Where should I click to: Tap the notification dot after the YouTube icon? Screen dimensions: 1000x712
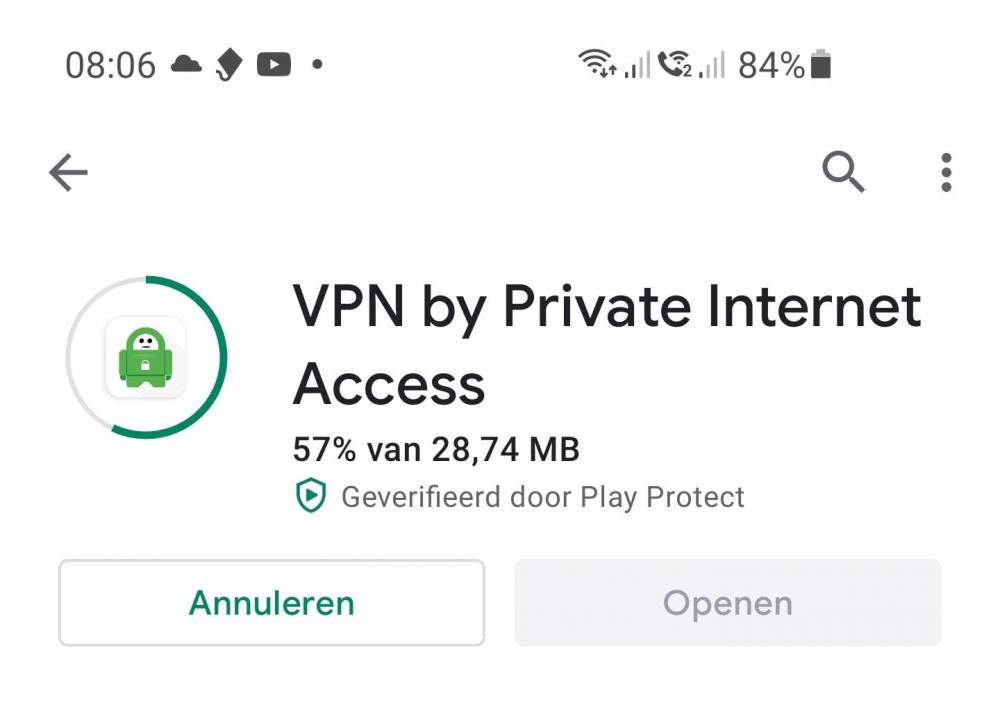317,65
